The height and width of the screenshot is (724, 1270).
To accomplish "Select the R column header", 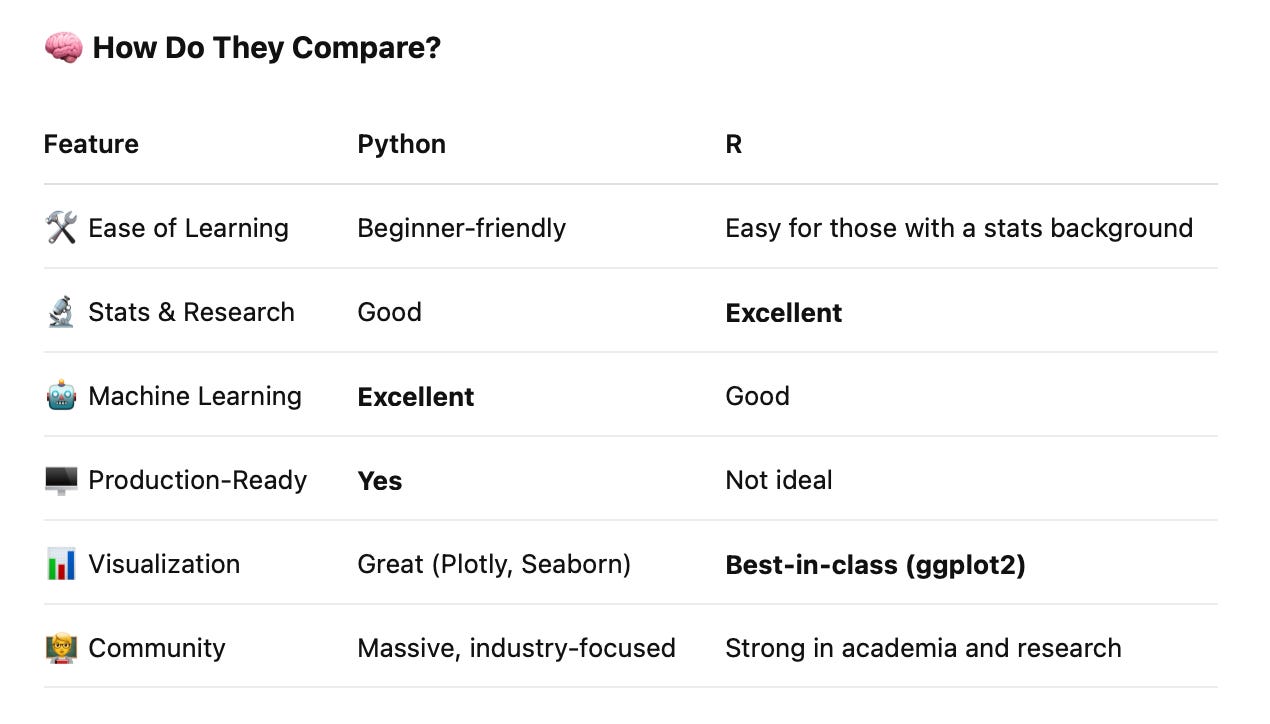I will (733, 144).
